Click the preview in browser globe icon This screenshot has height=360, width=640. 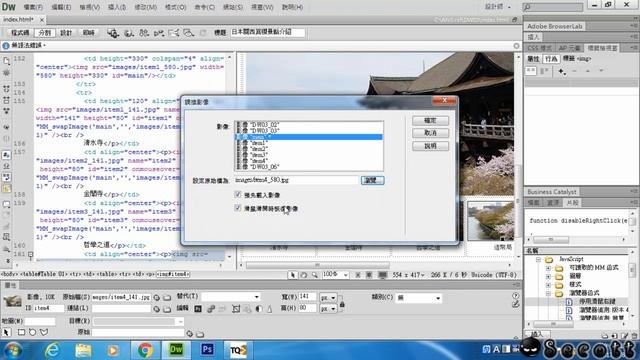pyautogui.click(x=129, y=33)
